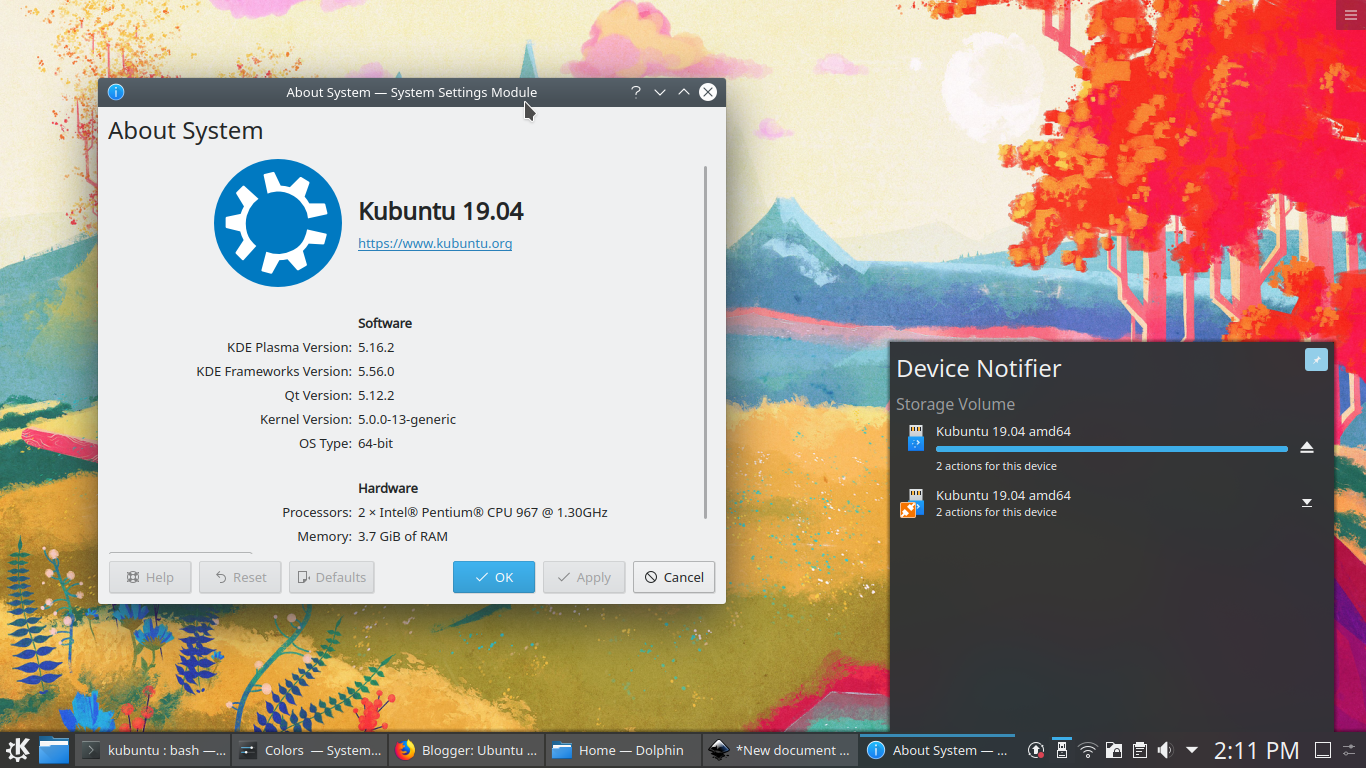Click the About System vertical scrollbar
This screenshot has width=1366, height=768.
[x=706, y=342]
